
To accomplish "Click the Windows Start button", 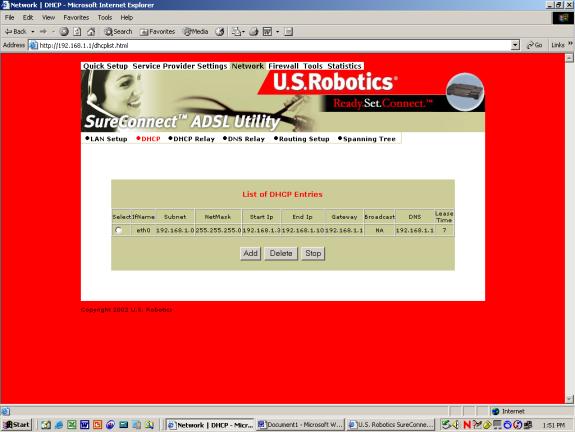I will click(x=17, y=425).
